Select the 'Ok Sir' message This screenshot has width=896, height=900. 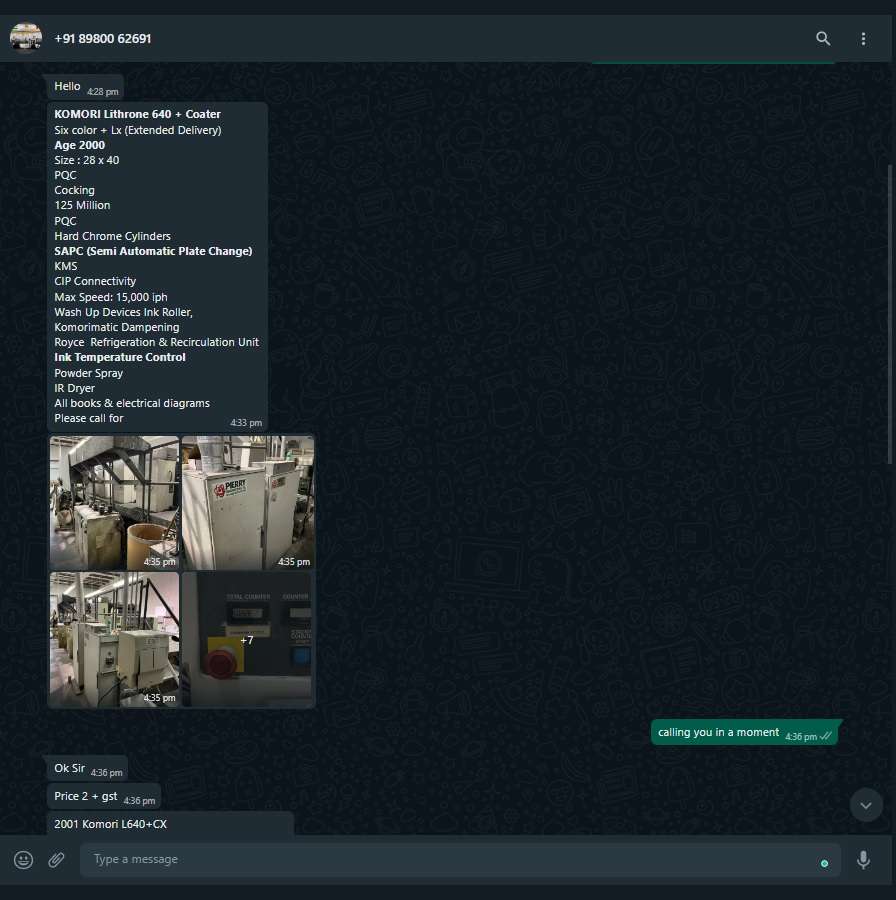[x=87, y=769]
